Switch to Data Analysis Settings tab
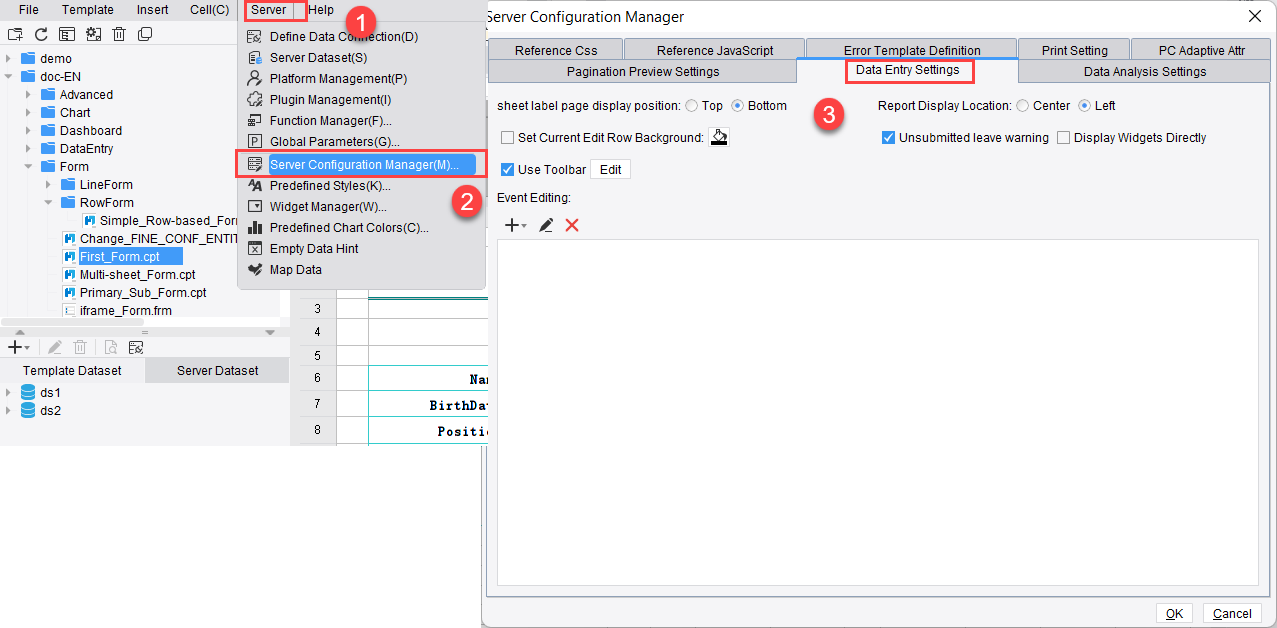This screenshot has width=1277, height=628. coord(1145,72)
